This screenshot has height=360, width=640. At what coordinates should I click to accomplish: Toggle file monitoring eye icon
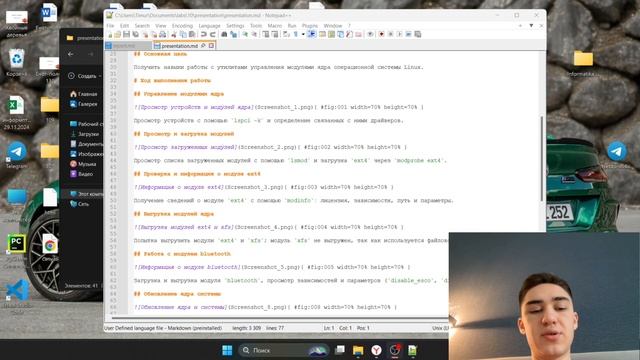pos(371,34)
